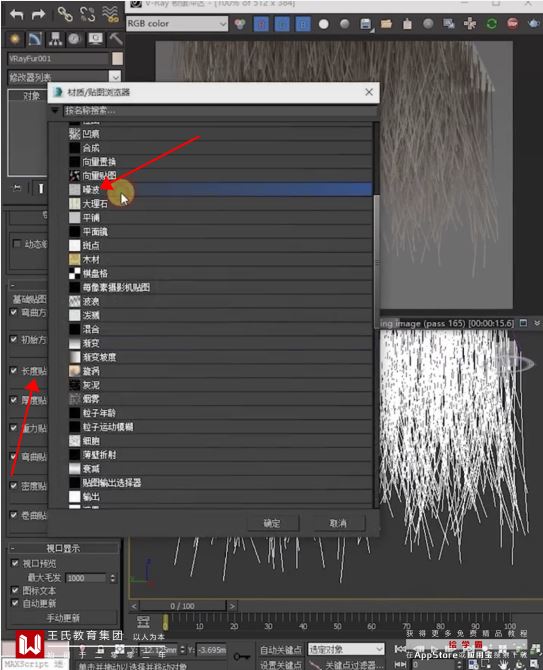Open the Modify command panel tab

[35, 39]
